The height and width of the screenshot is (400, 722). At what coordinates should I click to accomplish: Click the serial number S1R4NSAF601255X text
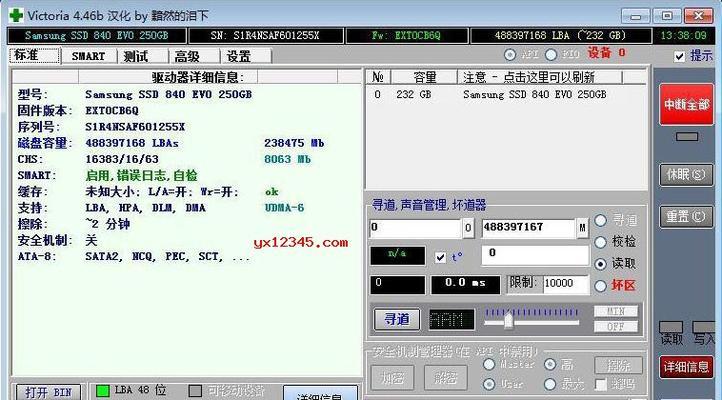(135, 127)
